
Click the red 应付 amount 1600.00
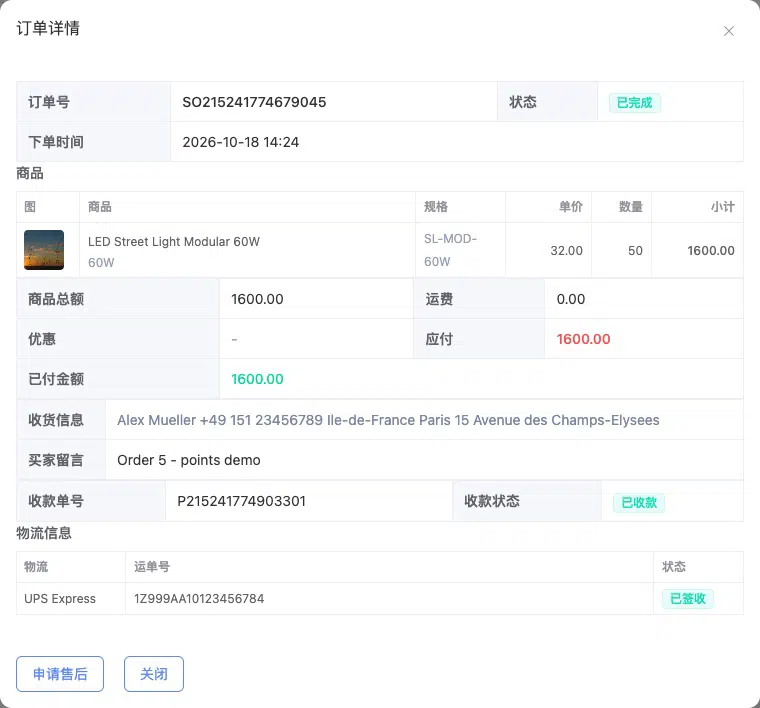583,339
